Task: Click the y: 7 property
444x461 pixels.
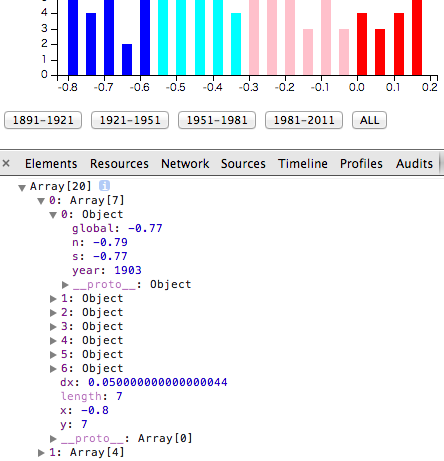Action: pyautogui.click(x=74, y=424)
